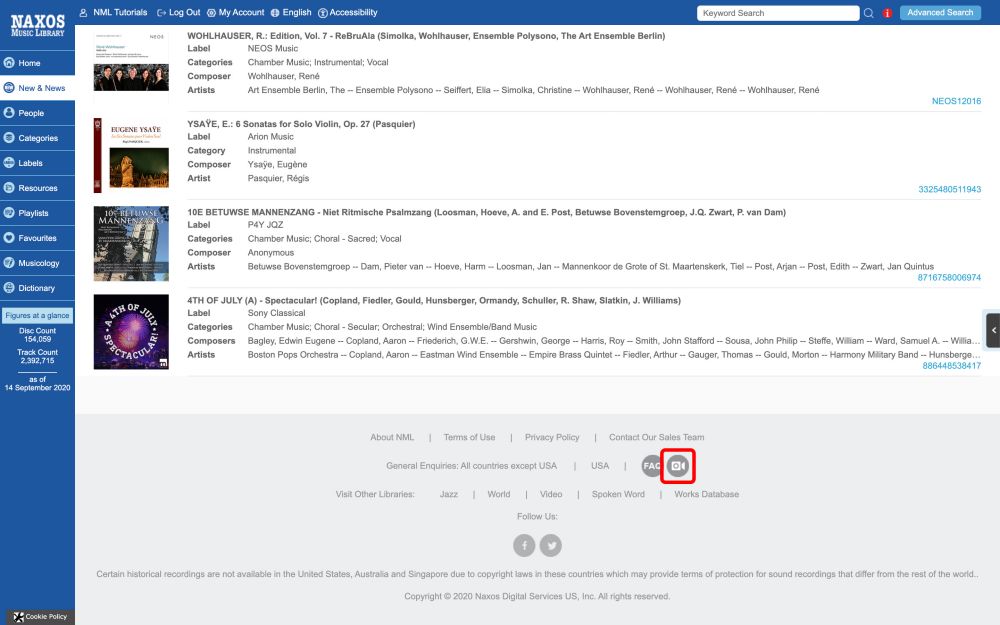Click the Labels icon in sidebar
This screenshot has width=1000, height=625.
click(9, 162)
